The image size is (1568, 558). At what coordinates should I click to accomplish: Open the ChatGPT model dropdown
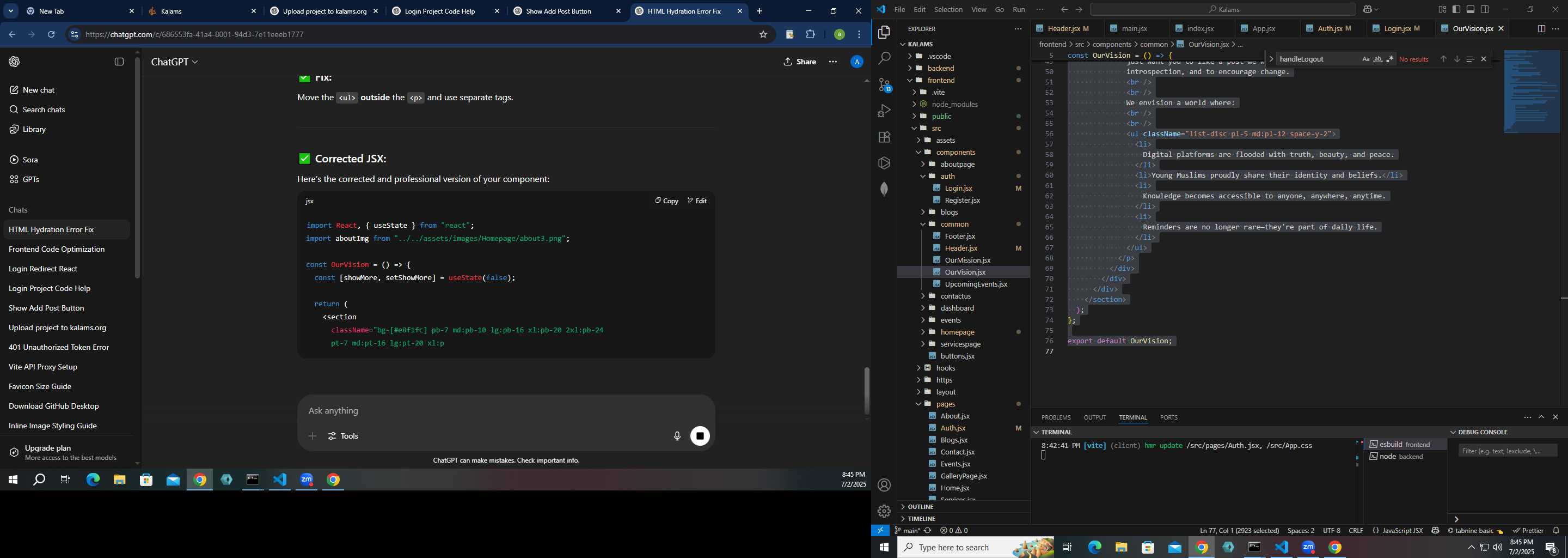175,62
